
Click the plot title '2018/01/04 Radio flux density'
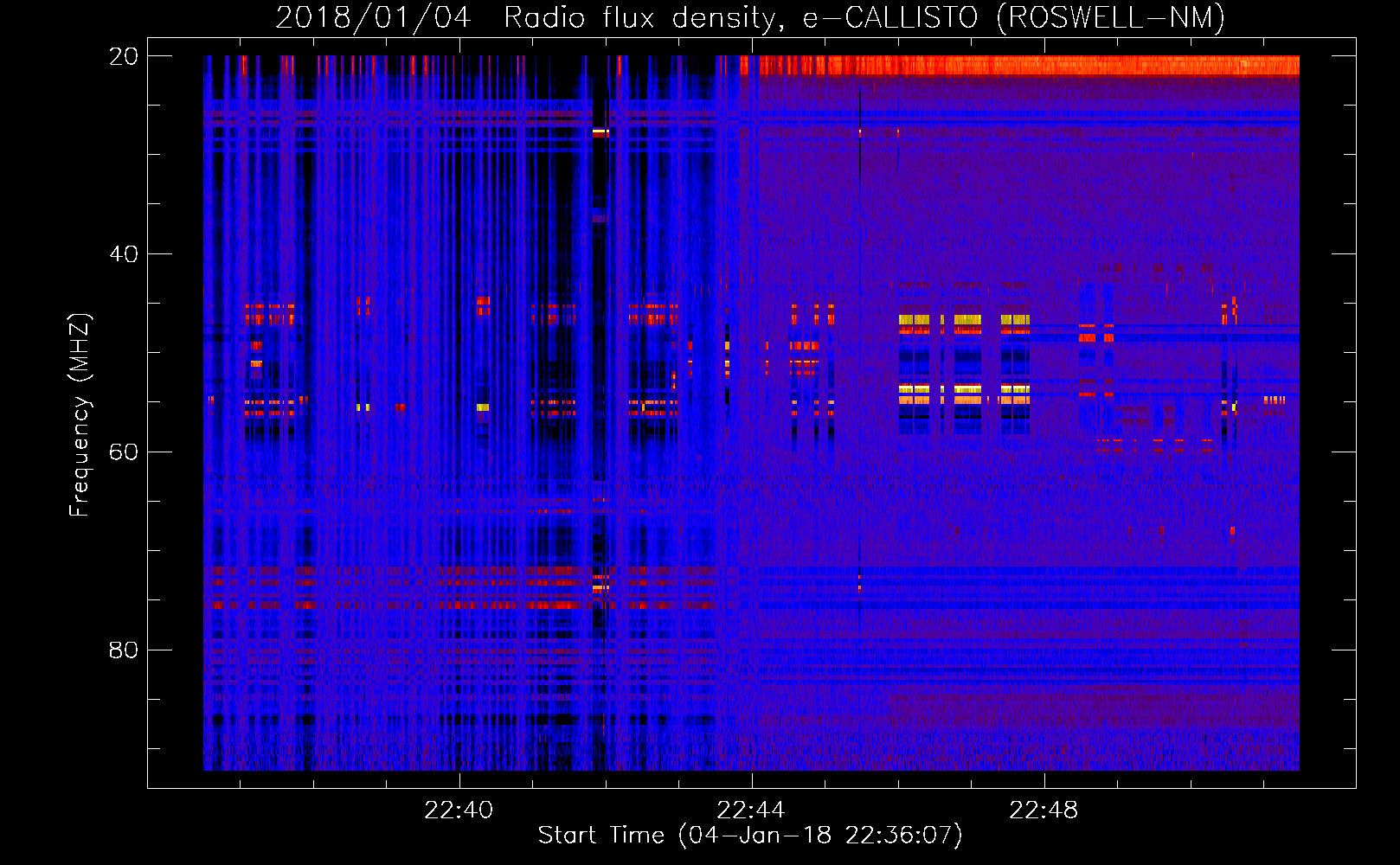coord(528,18)
